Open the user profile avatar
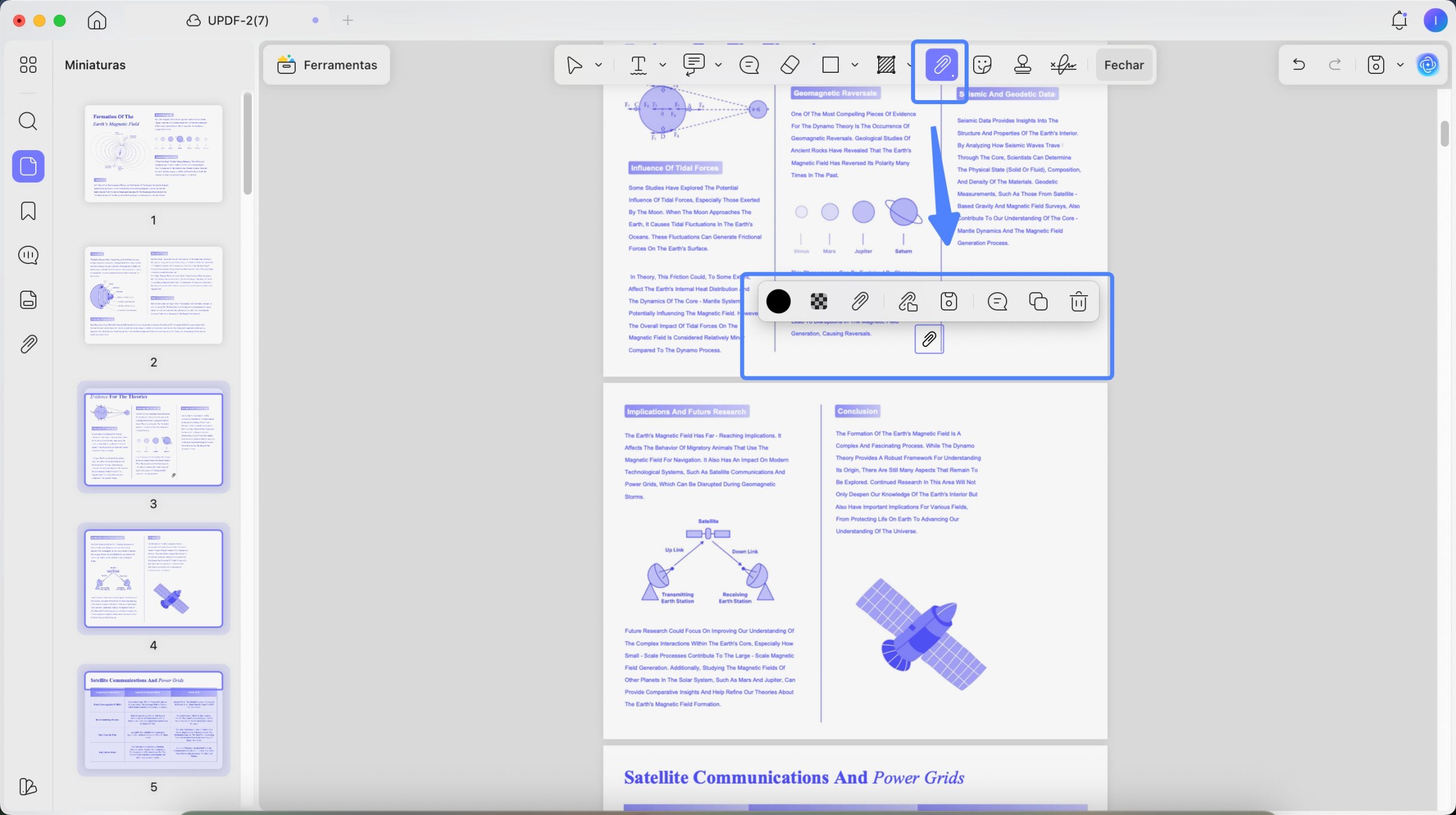1456x815 pixels. click(x=1435, y=20)
